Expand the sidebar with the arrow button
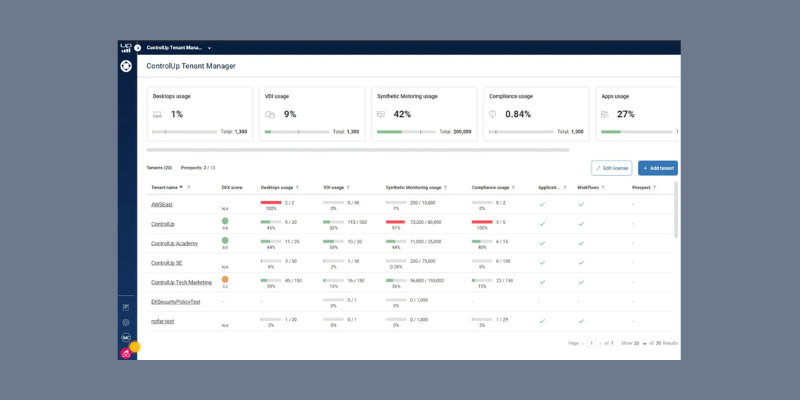 138,48
